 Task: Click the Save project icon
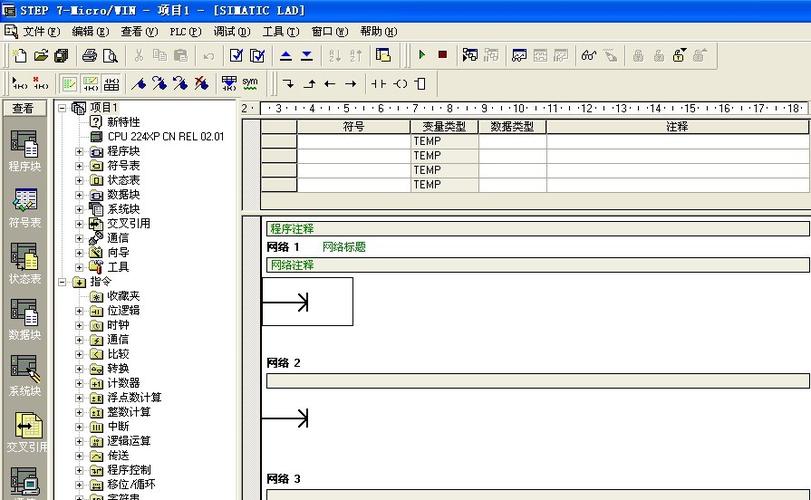click(61, 55)
